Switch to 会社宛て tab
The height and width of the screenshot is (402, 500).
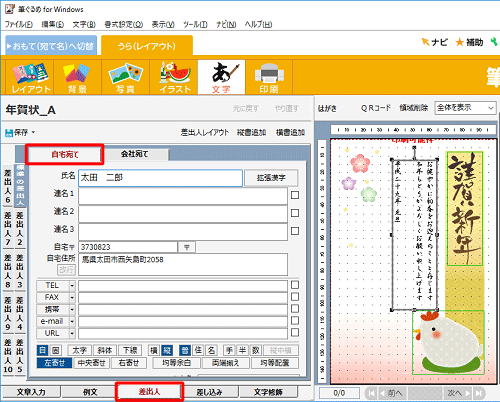point(135,154)
